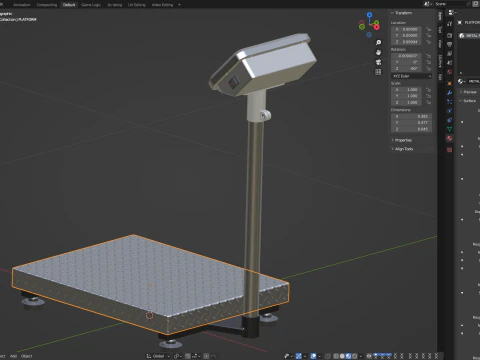Screen dimensions: 480x360
Task: Open the Global transform orientation dropdown
Action: tap(158, 356)
